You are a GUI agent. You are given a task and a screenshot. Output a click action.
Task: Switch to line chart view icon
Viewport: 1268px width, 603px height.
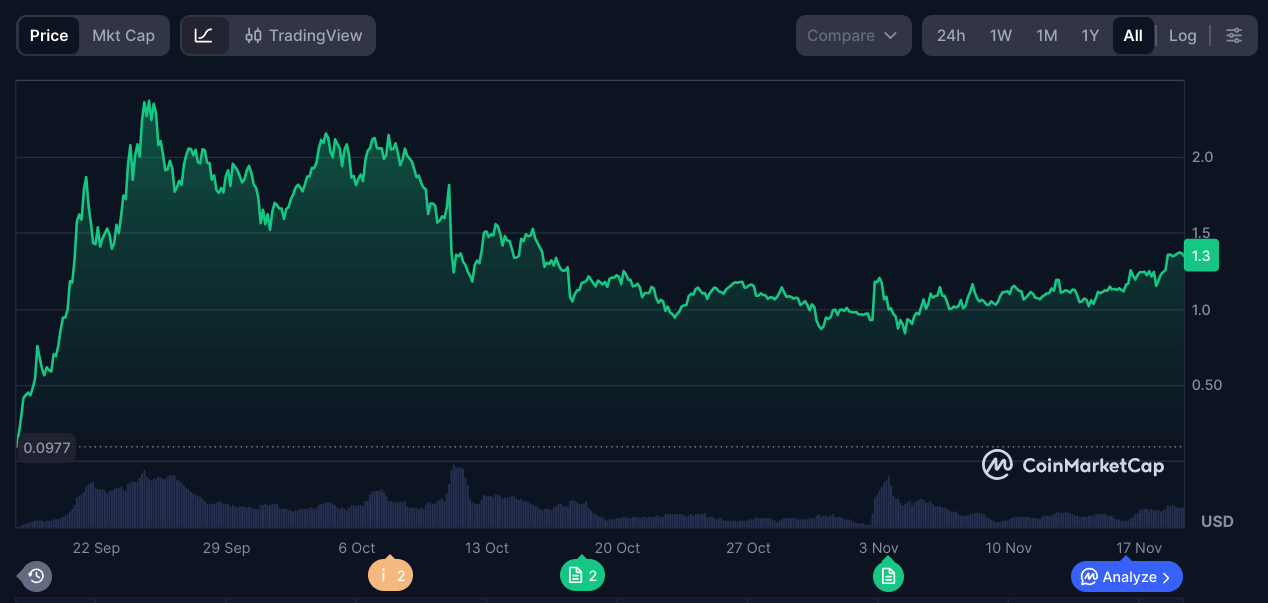point(204,36)
